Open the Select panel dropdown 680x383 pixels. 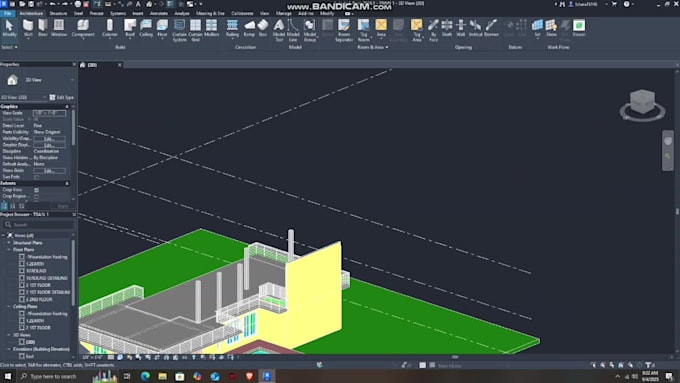tap(9, 47)
